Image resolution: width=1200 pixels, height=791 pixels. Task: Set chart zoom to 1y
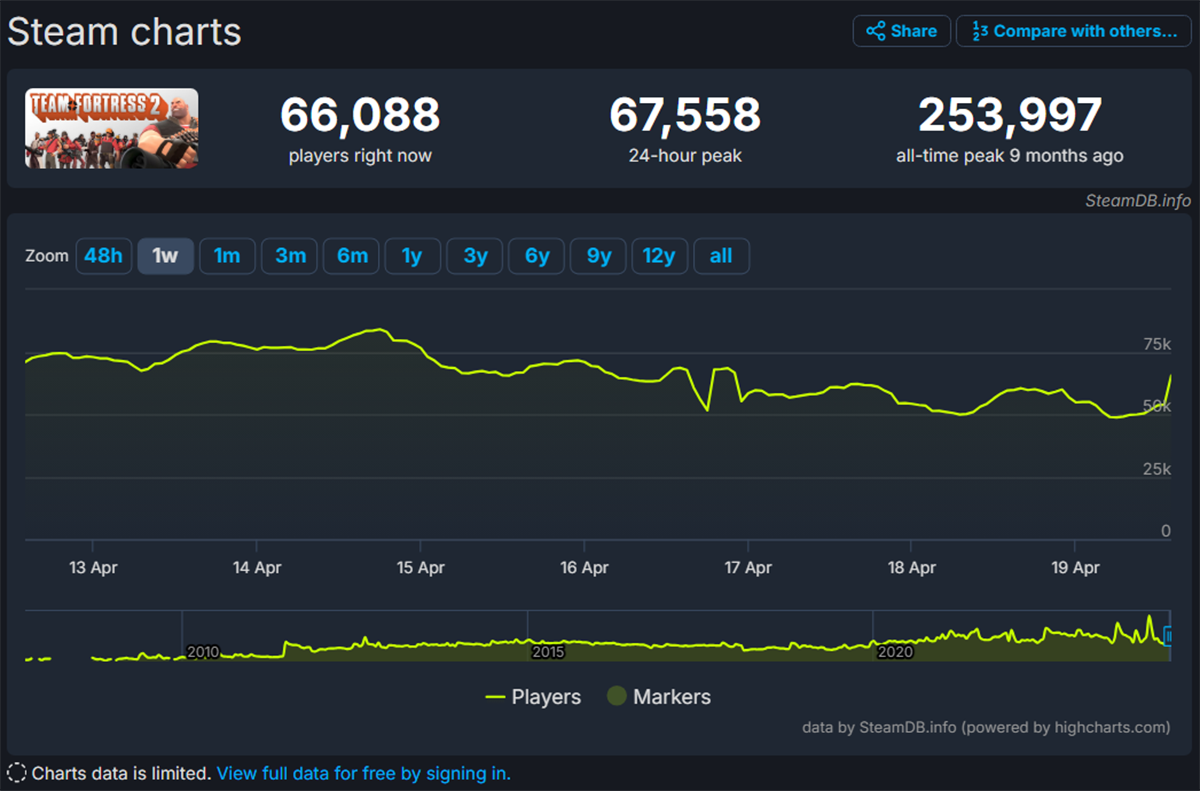point(412,256)
